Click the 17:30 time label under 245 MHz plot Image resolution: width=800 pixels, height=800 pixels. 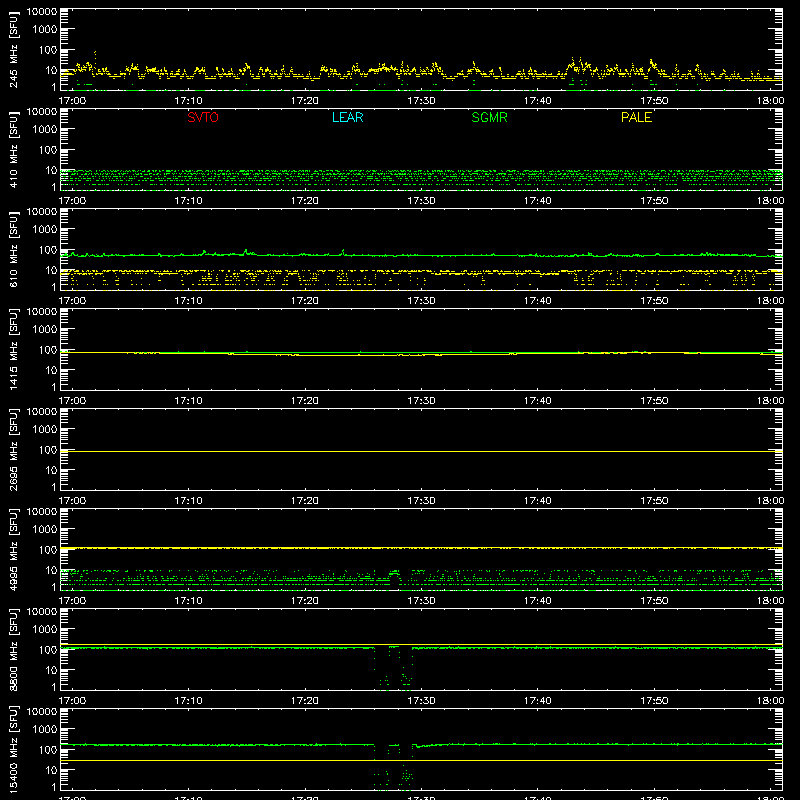pos(421,101)
